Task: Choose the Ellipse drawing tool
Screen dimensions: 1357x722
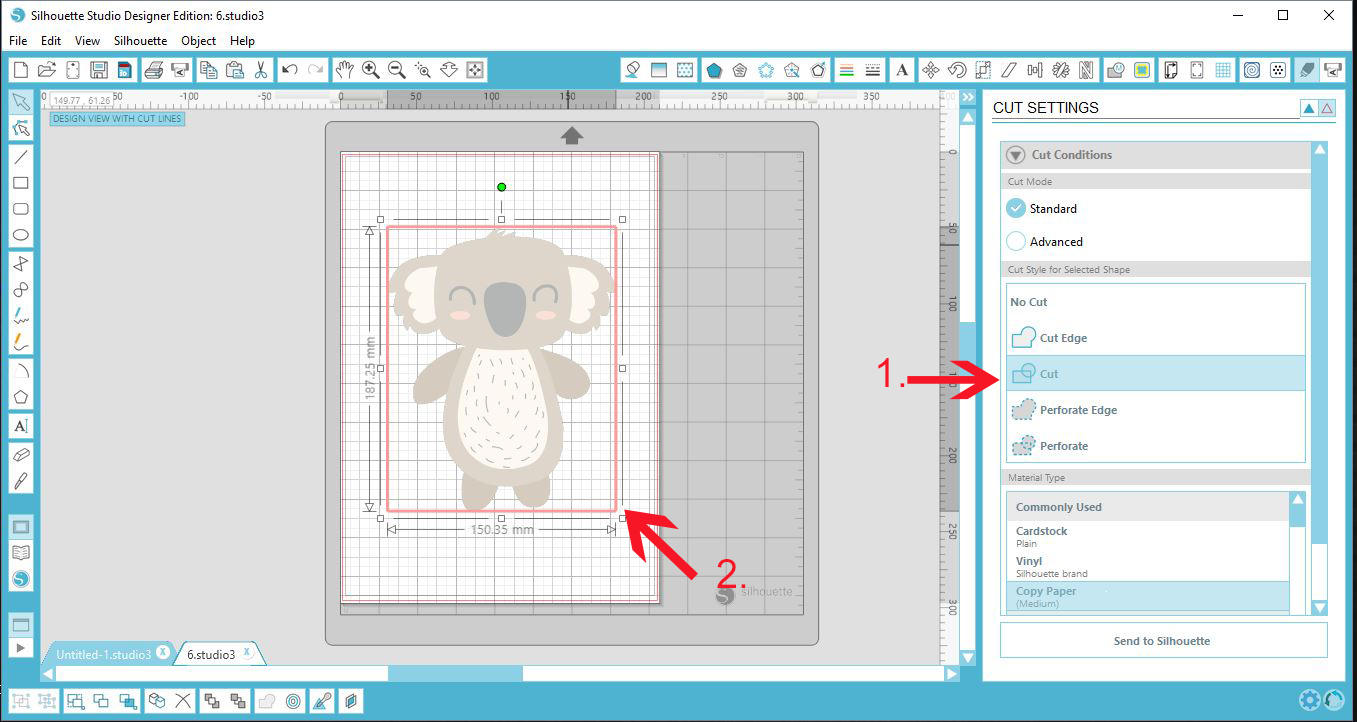Action: (x=20, y=236)
